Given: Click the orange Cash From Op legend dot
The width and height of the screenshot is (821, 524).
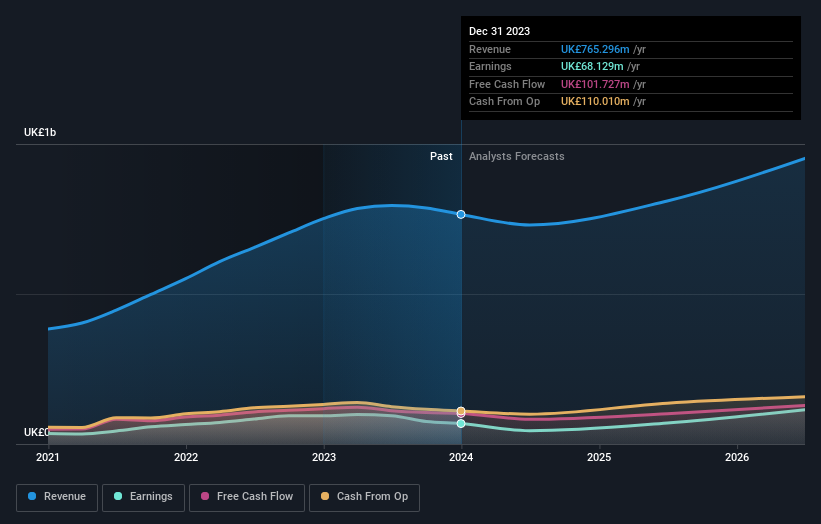Looking at the screenshot, I should [x=325, y=496].
